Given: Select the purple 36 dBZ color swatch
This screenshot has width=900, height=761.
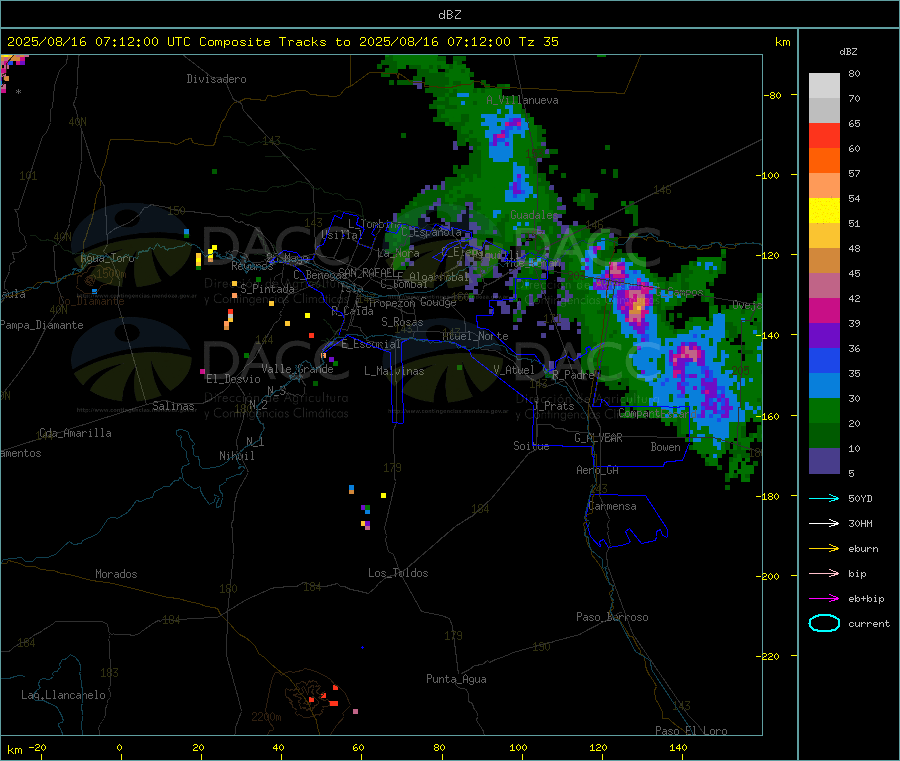Looking at the screenshot, I should point(824,336).
